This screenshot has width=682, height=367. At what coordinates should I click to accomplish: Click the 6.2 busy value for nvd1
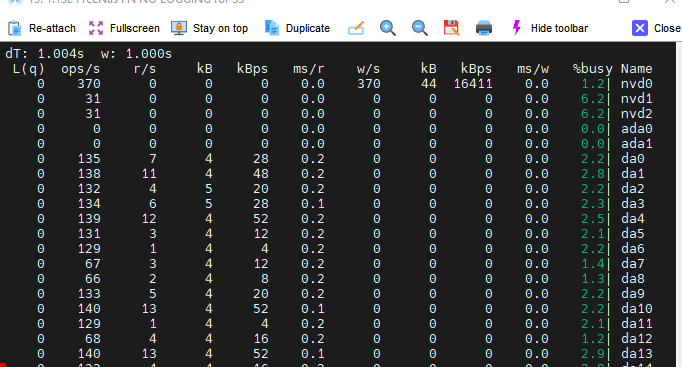[592, 99]
